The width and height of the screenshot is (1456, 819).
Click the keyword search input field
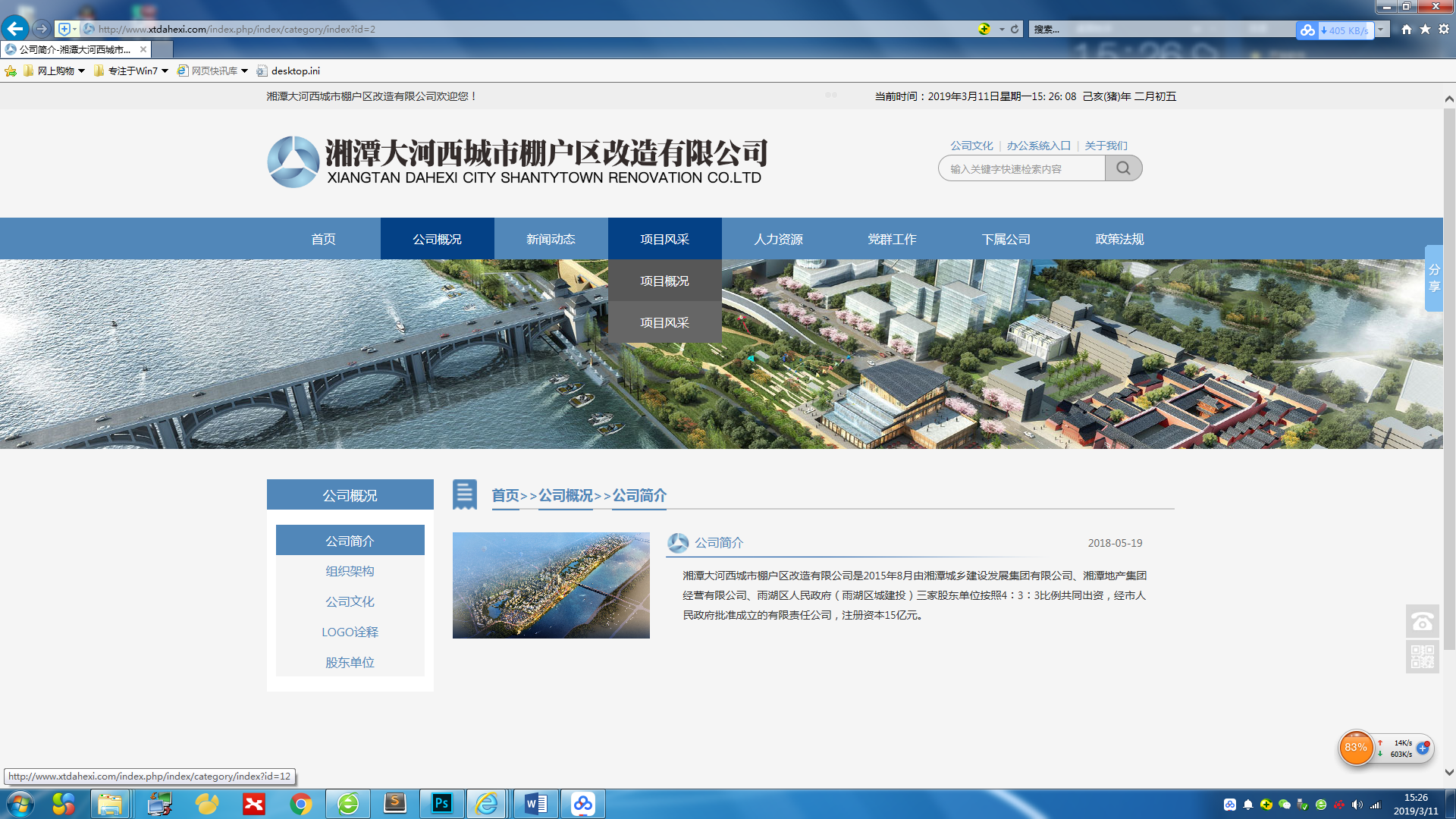click(1021, 168)
